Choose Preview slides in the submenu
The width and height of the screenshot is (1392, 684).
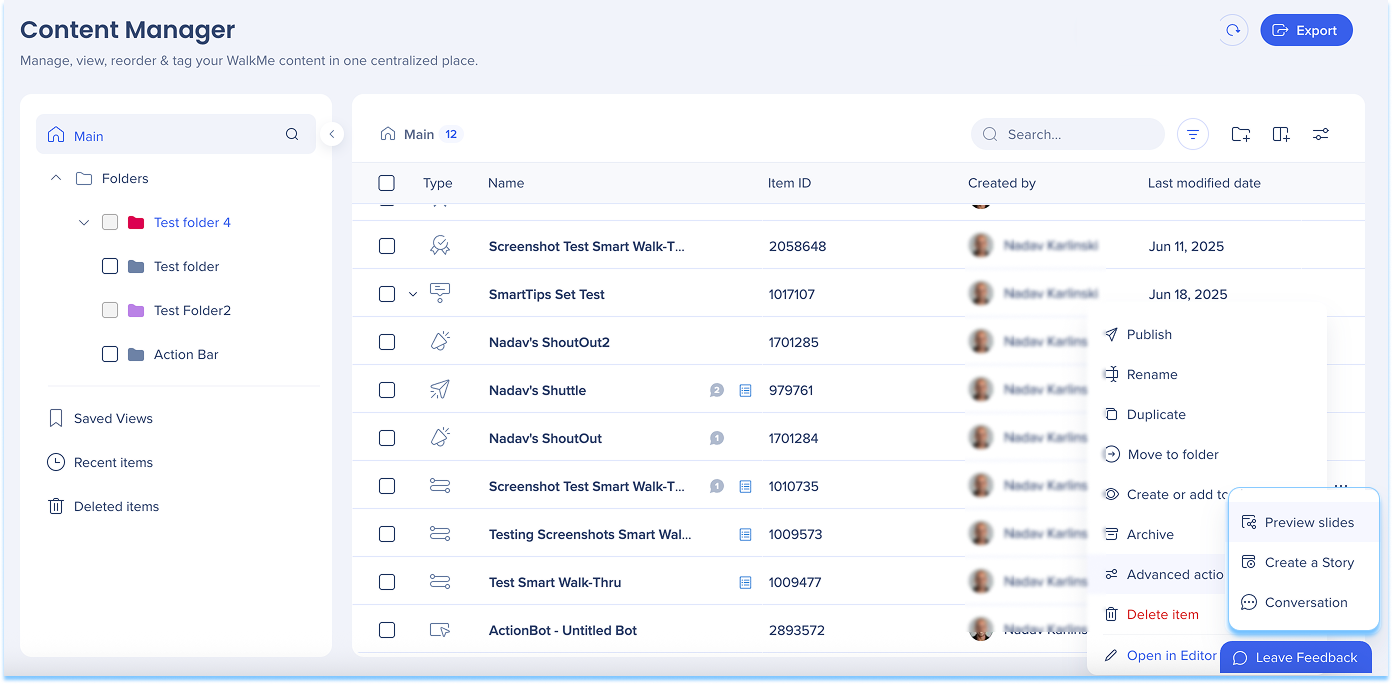1308,522
